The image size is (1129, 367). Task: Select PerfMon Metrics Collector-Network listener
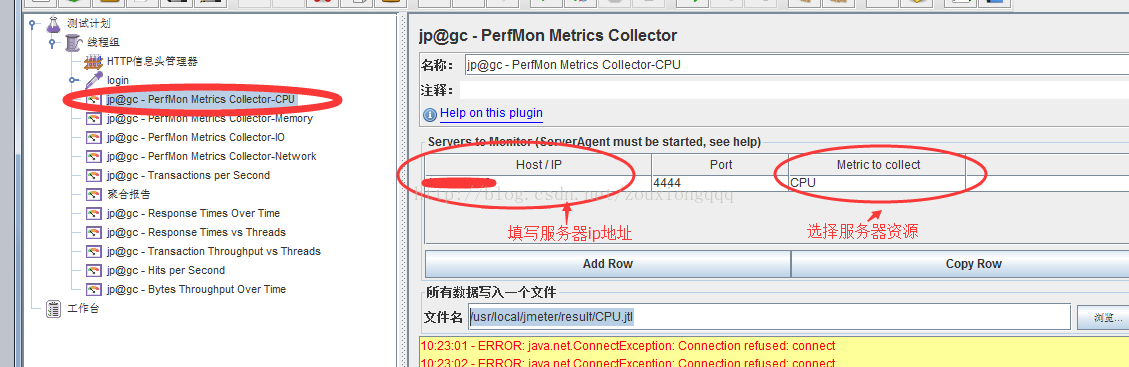click(211, 156)
